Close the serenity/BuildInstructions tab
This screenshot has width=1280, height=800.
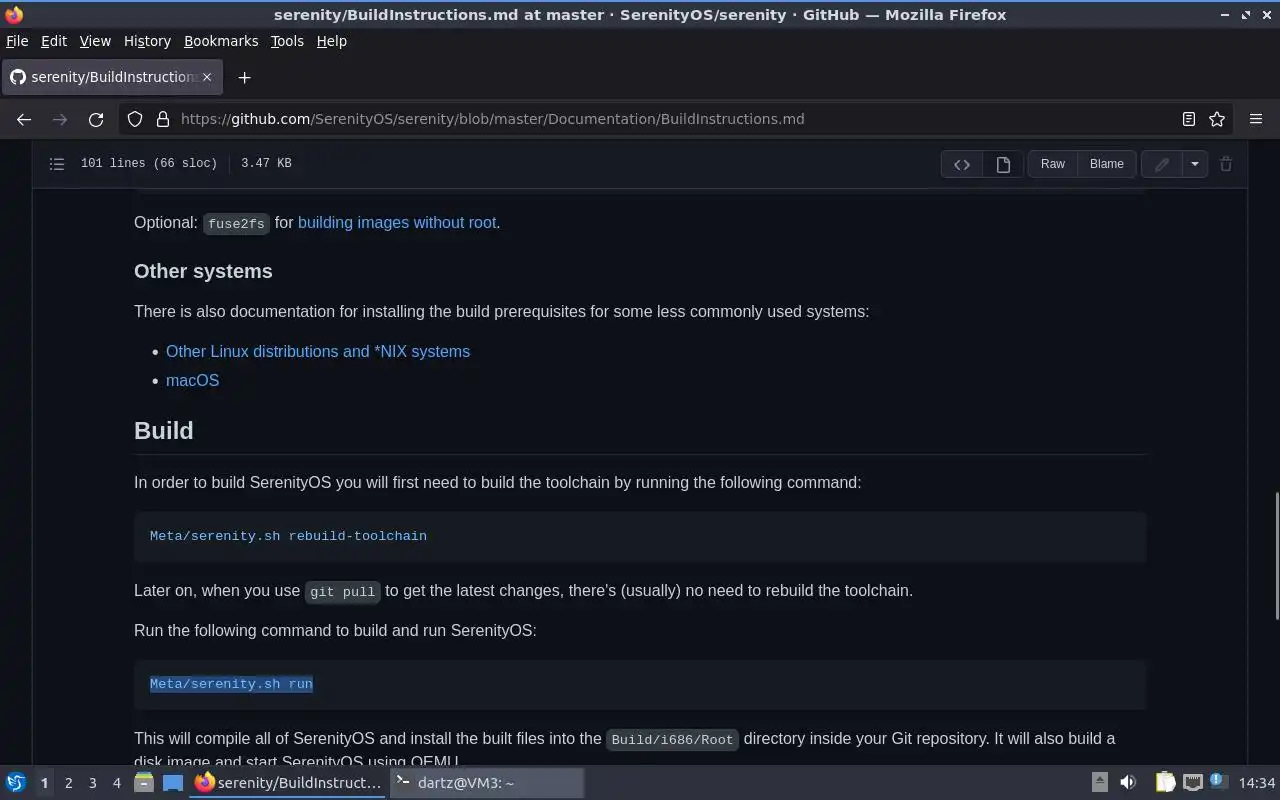coord(208,77)
